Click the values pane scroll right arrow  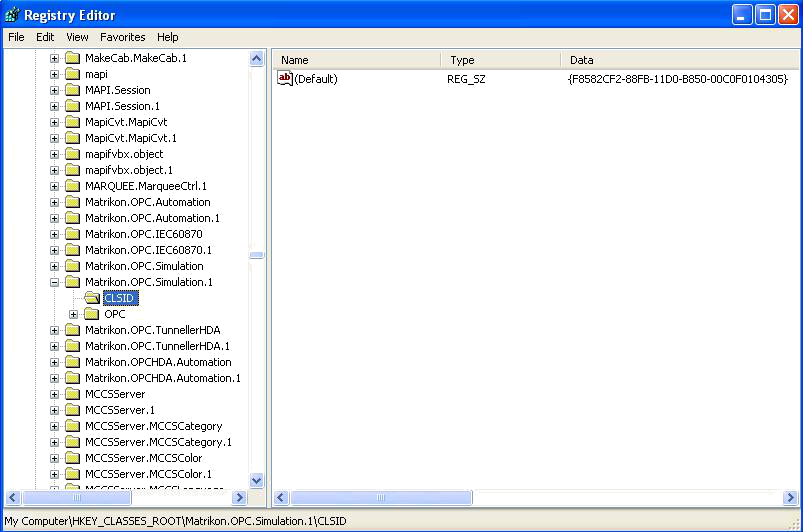pos(790,497)
